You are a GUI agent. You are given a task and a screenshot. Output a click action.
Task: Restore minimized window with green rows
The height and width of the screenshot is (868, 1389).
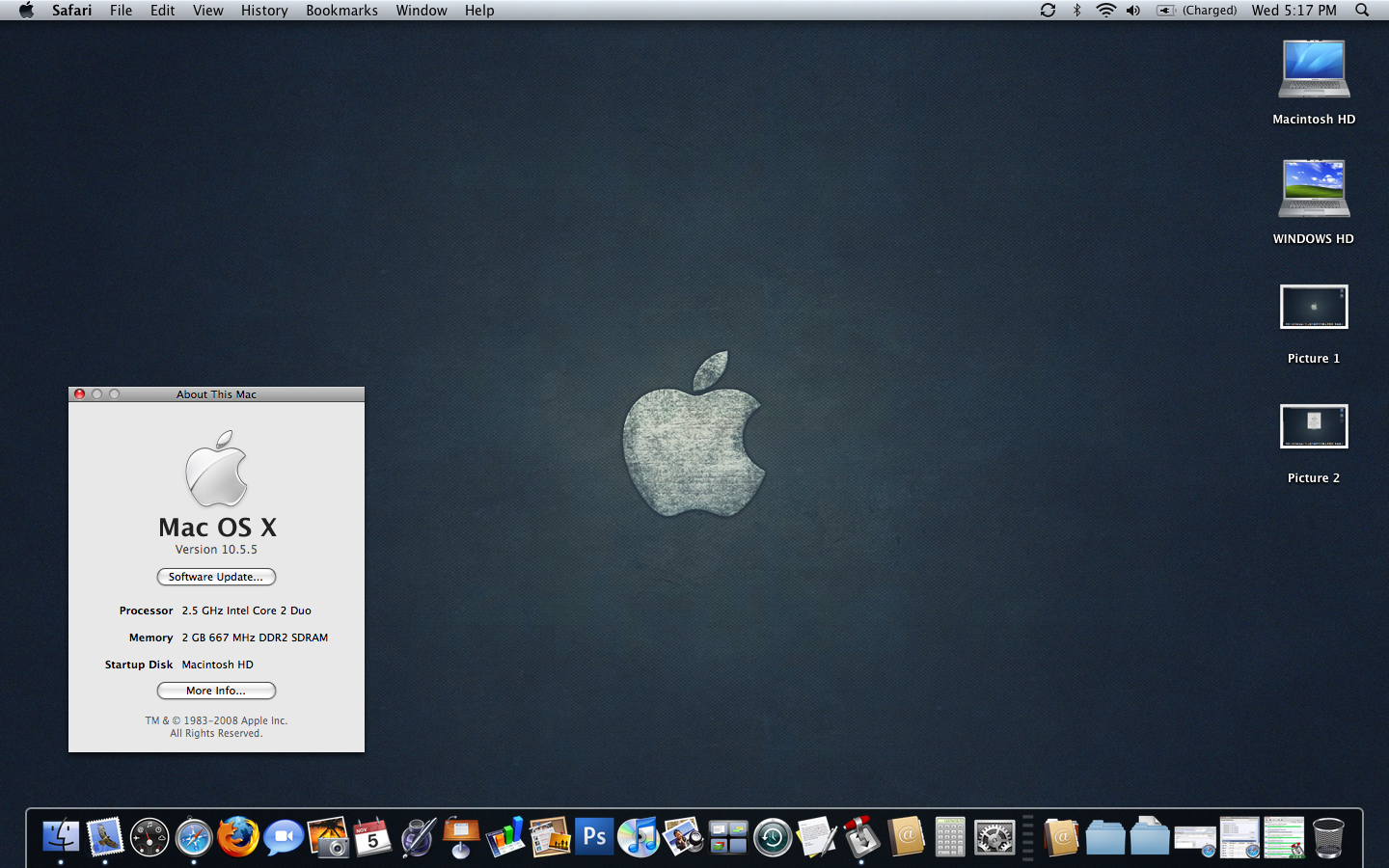(1284, 837)
